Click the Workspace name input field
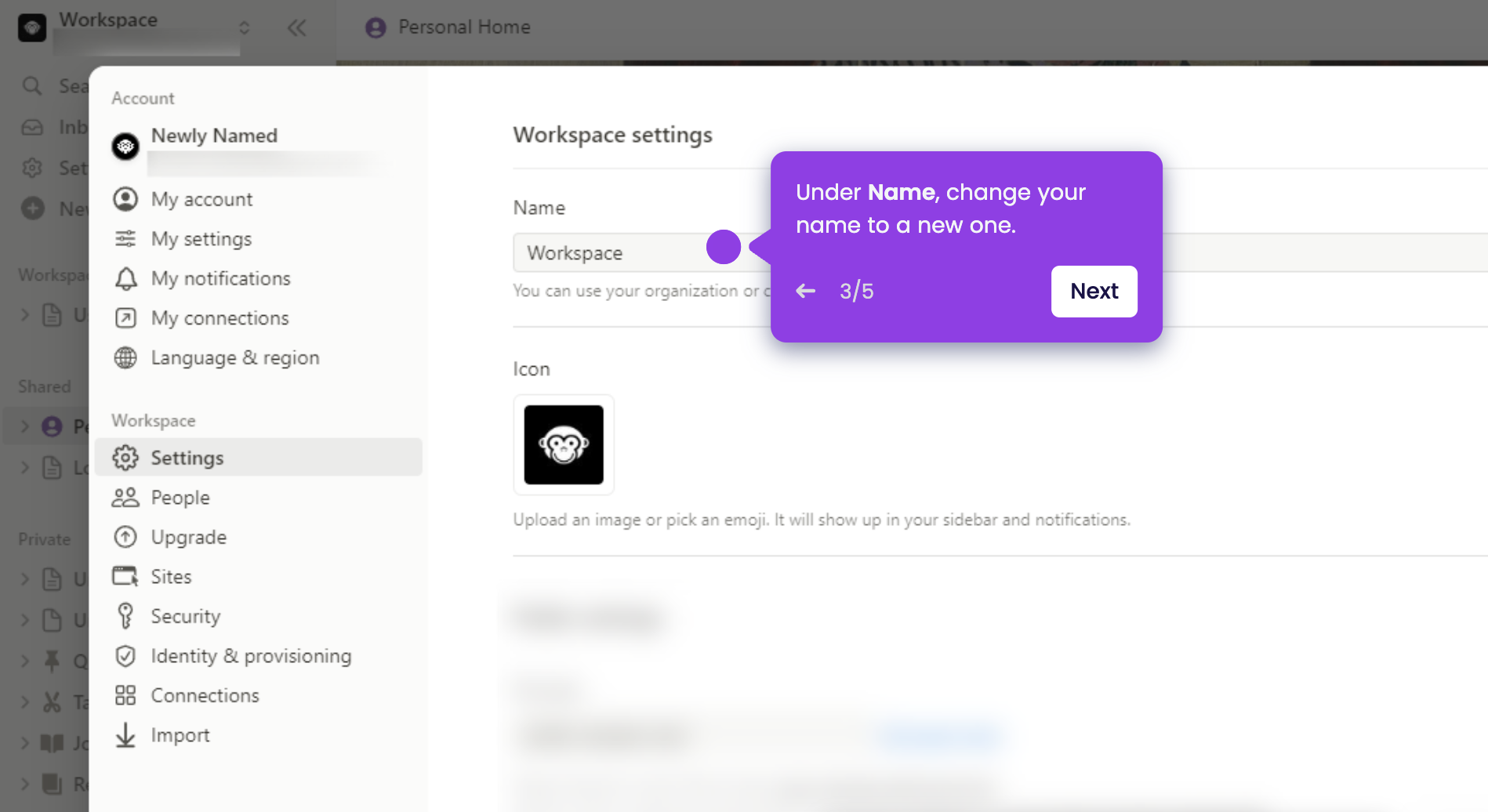Viewport: 1488px width, 812px height. [612, 252]
